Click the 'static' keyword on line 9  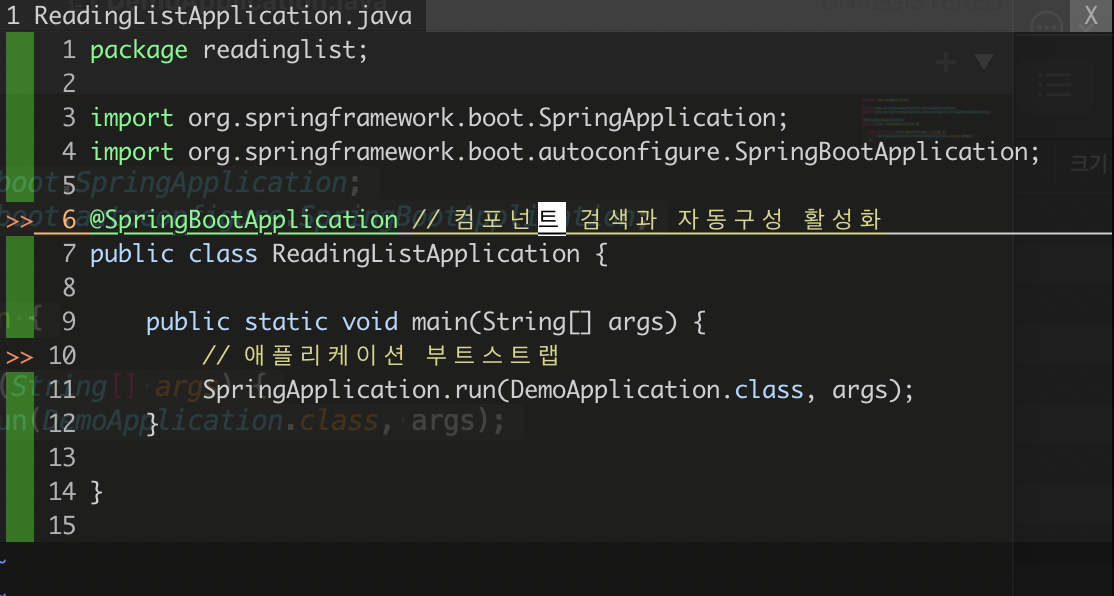click(286, 322)
